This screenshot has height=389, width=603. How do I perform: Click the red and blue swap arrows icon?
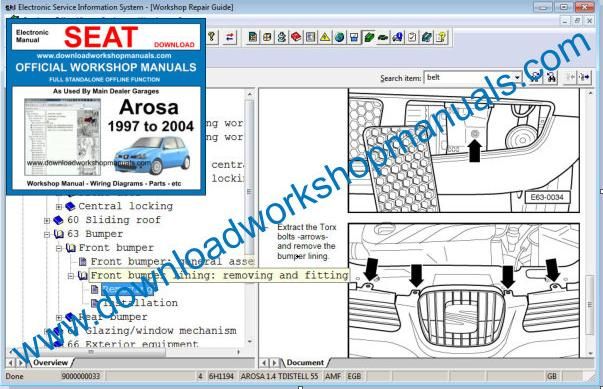(x=230, y=37)
